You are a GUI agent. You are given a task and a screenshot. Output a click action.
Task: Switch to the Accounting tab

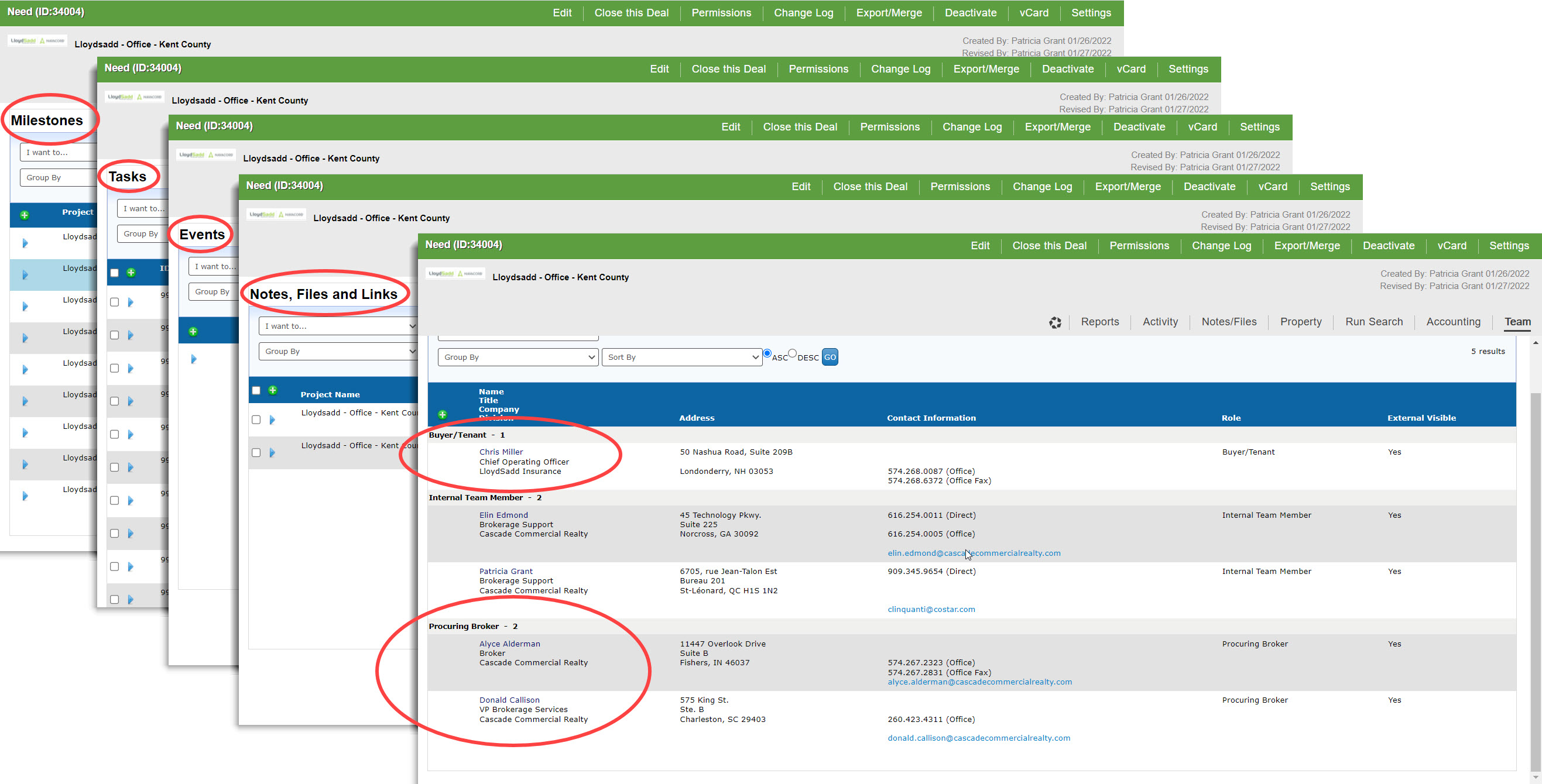[x=1453, y=322]
